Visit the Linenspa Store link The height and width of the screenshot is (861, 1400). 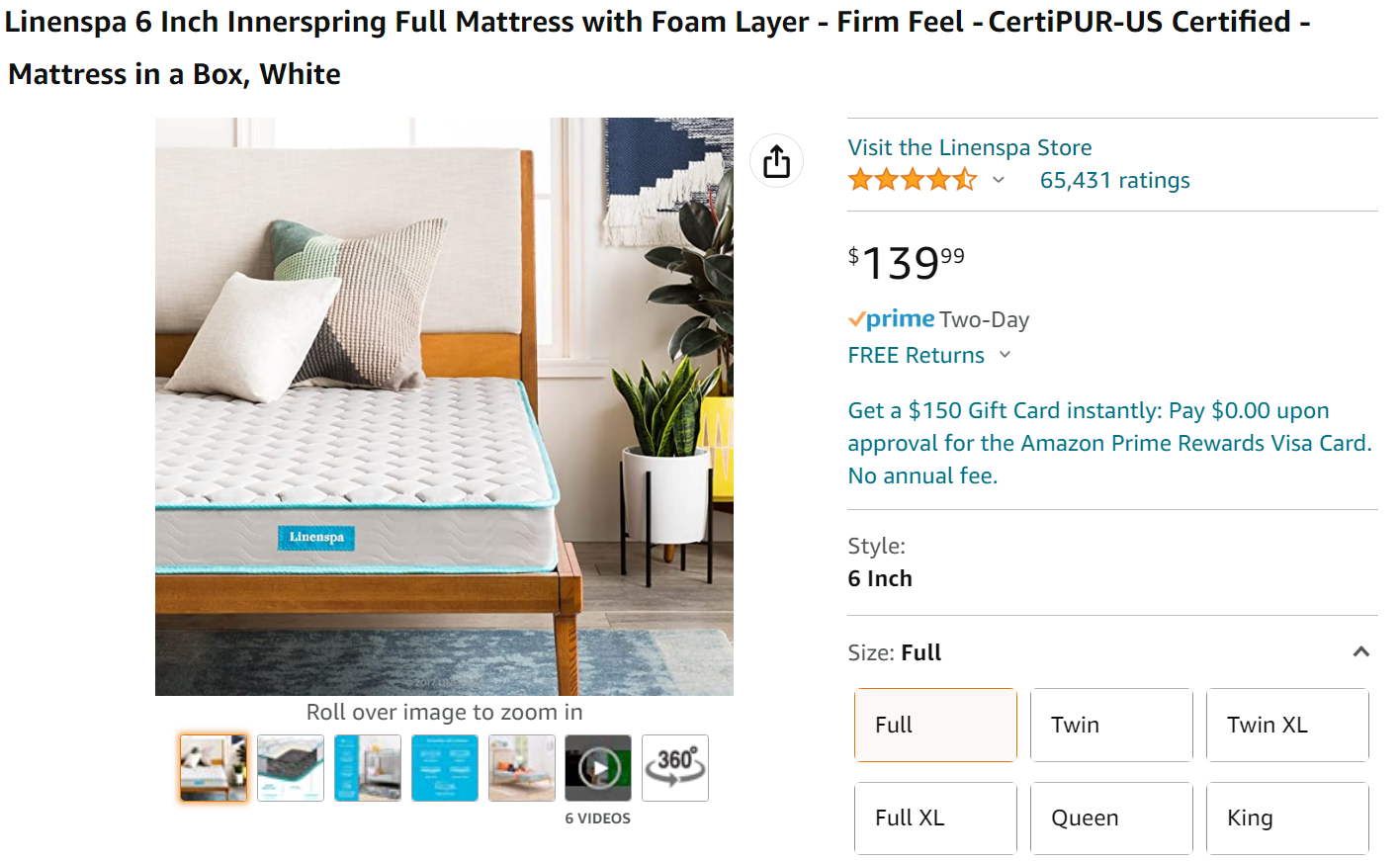pos(969,147)
